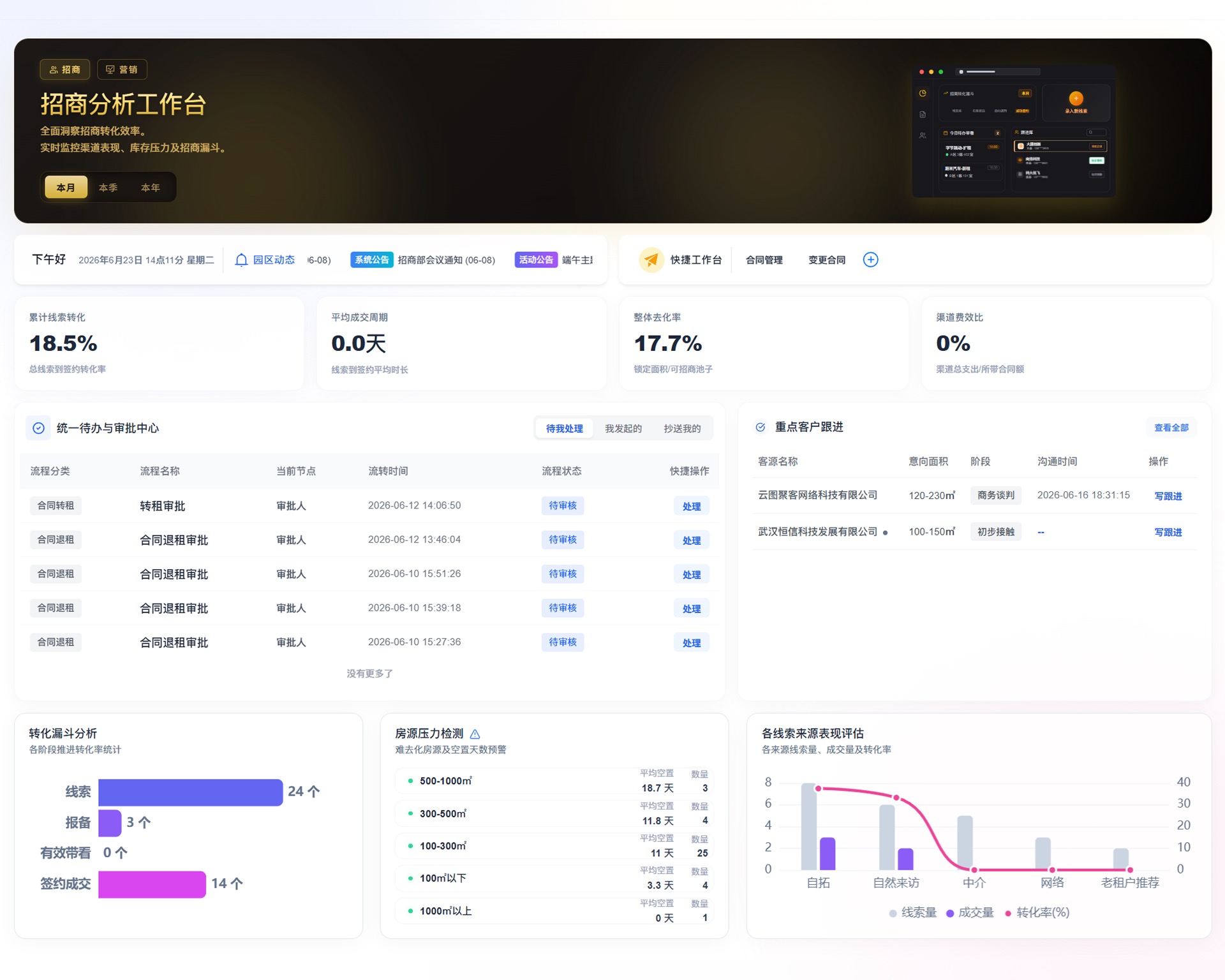The height and width of the screenshot is (980, 1225).
Task: Open the dashboard preview thumbnail in banner
Action: [x=1013, y=131]
